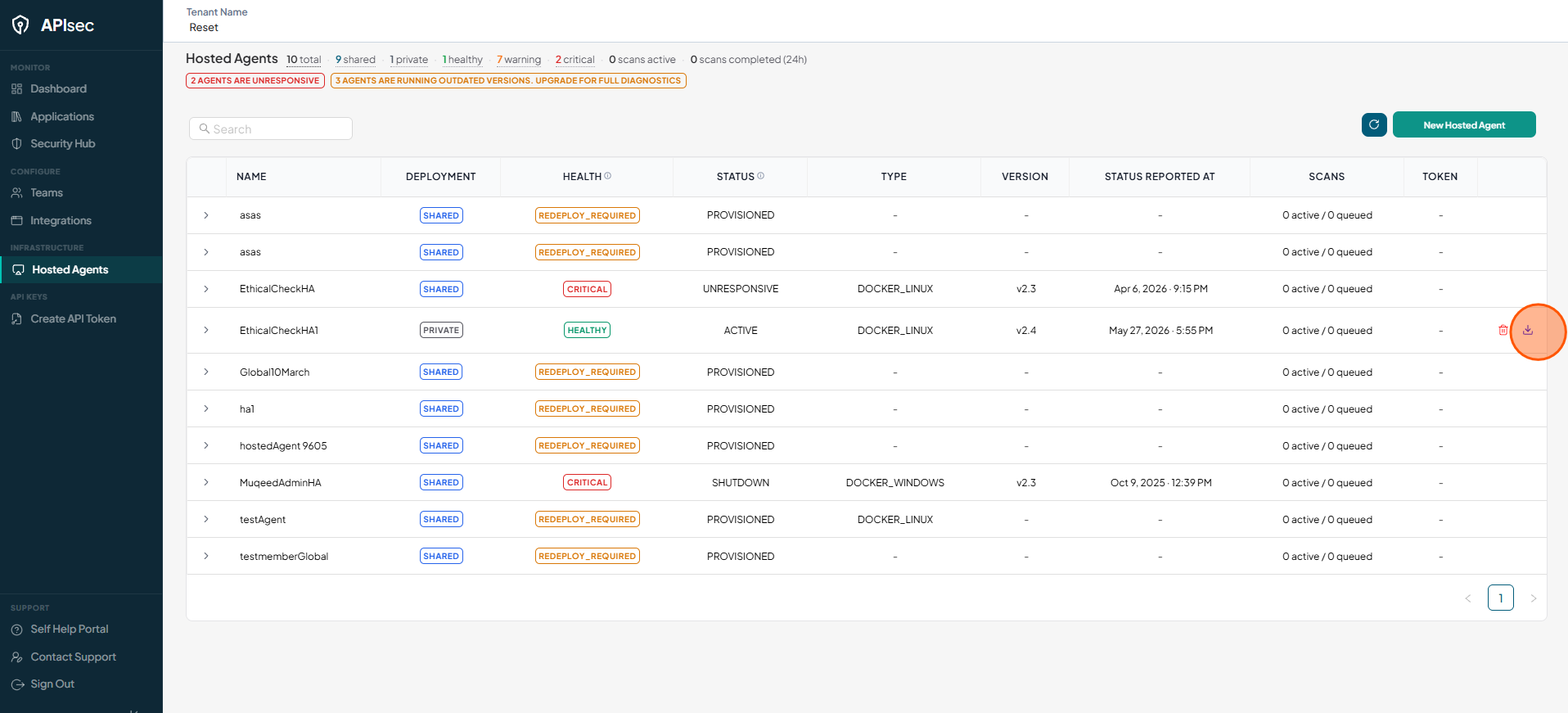
Task: Select page 1 in pagination
Action: tap(1501, 598)
